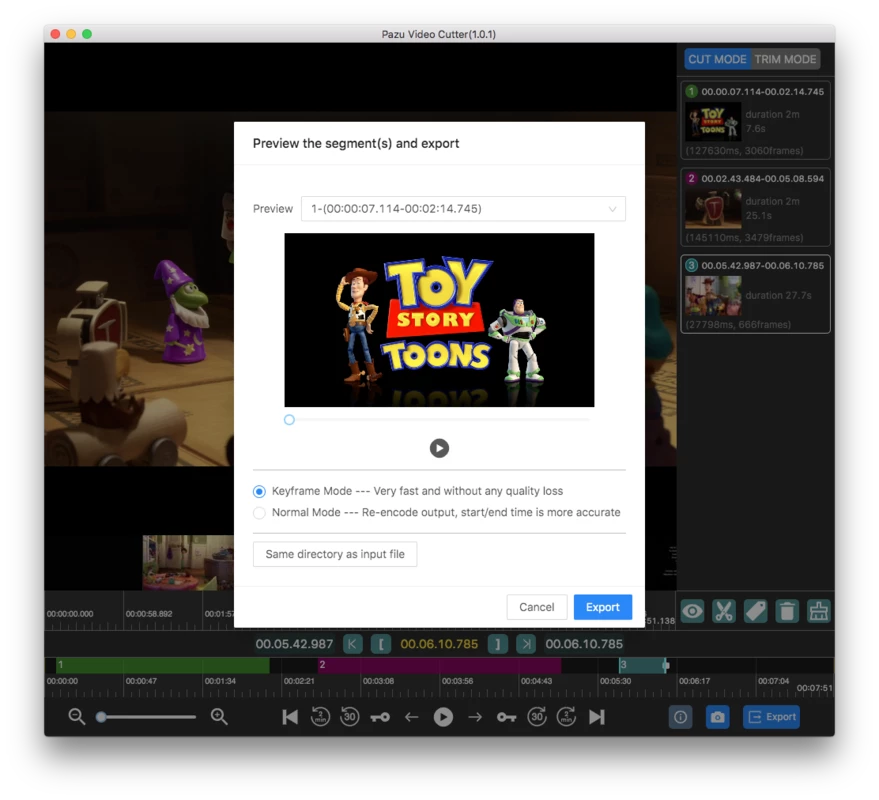The height and width of the screenshot is (800, 879).
Task: Rewind 30 seconds icon
Action: [350, 716]
